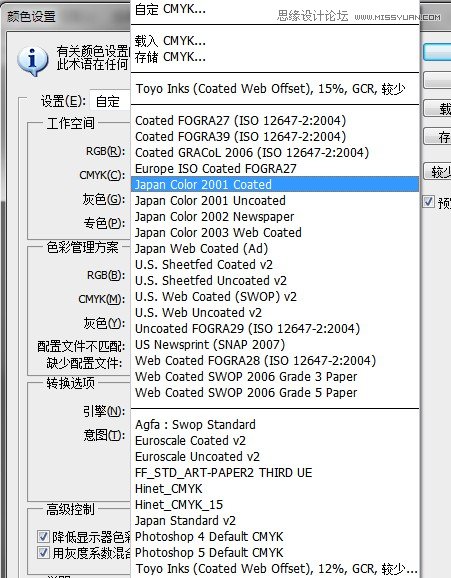
Task: Select Agfa : Swop Standard
Action: click(x=275, y=425)
